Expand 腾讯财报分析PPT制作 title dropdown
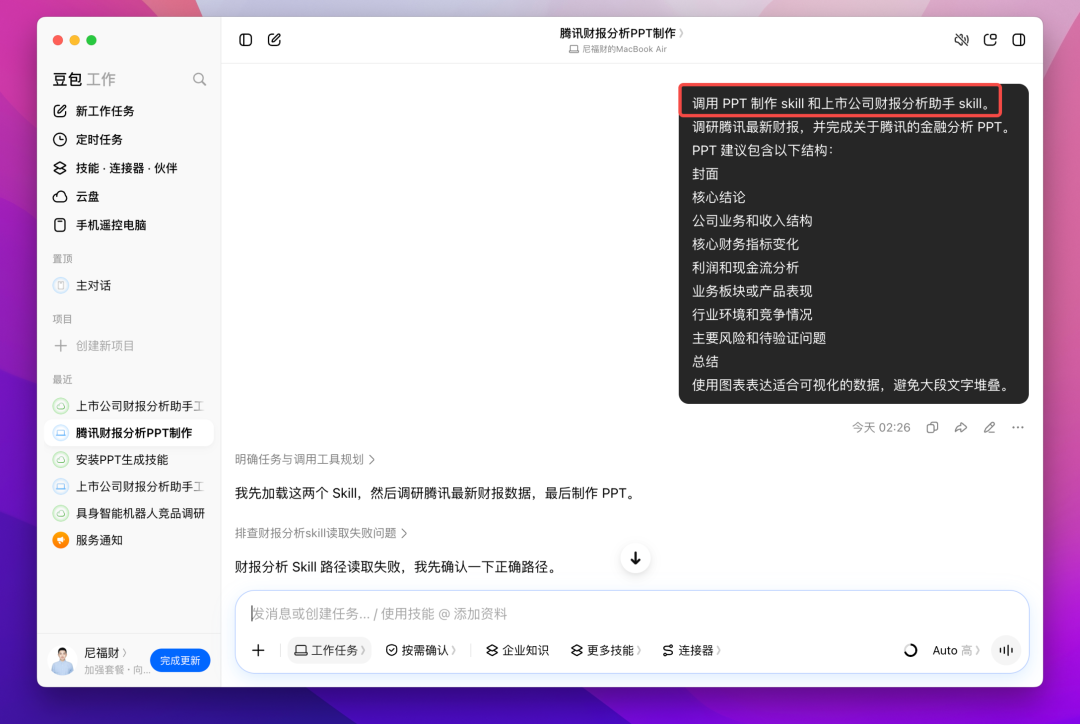The image size is (1080, 724). pos(621,33)
